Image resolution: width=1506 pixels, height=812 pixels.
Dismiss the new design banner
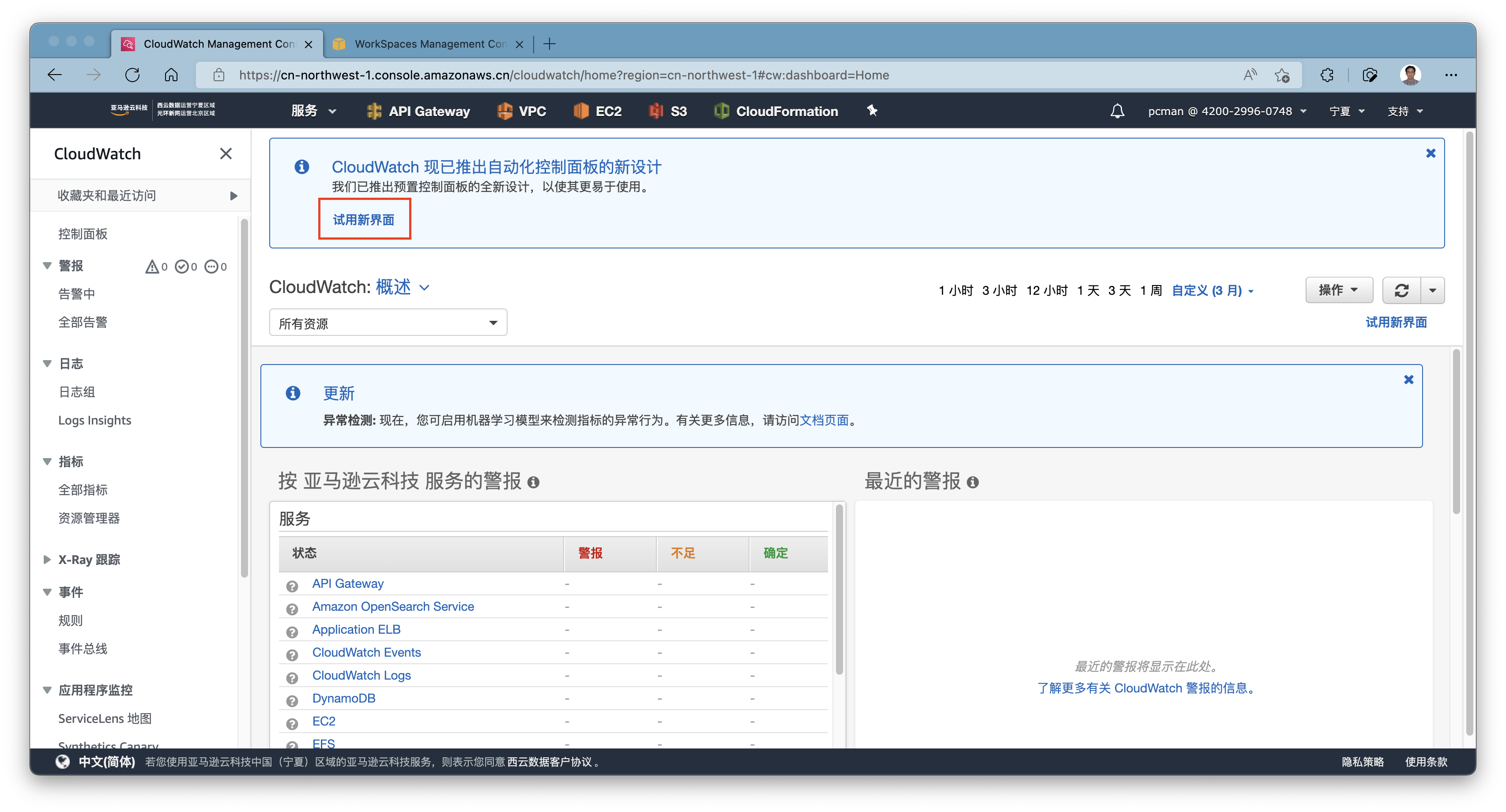1431,153
